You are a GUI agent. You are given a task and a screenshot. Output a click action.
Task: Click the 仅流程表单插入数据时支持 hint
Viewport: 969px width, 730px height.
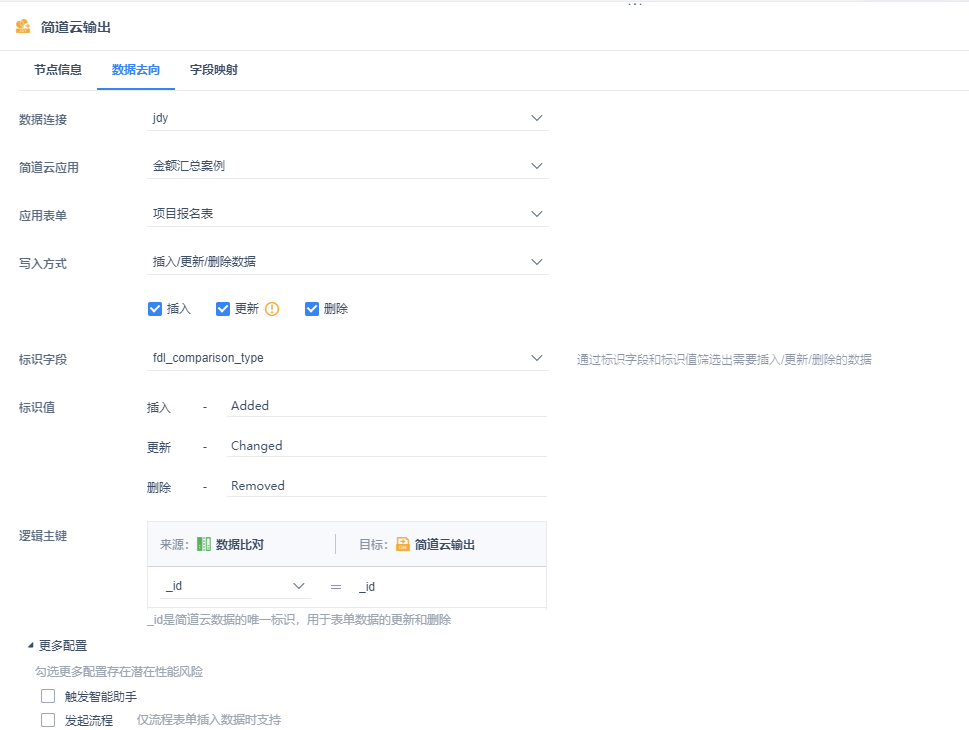coord(209,719)
